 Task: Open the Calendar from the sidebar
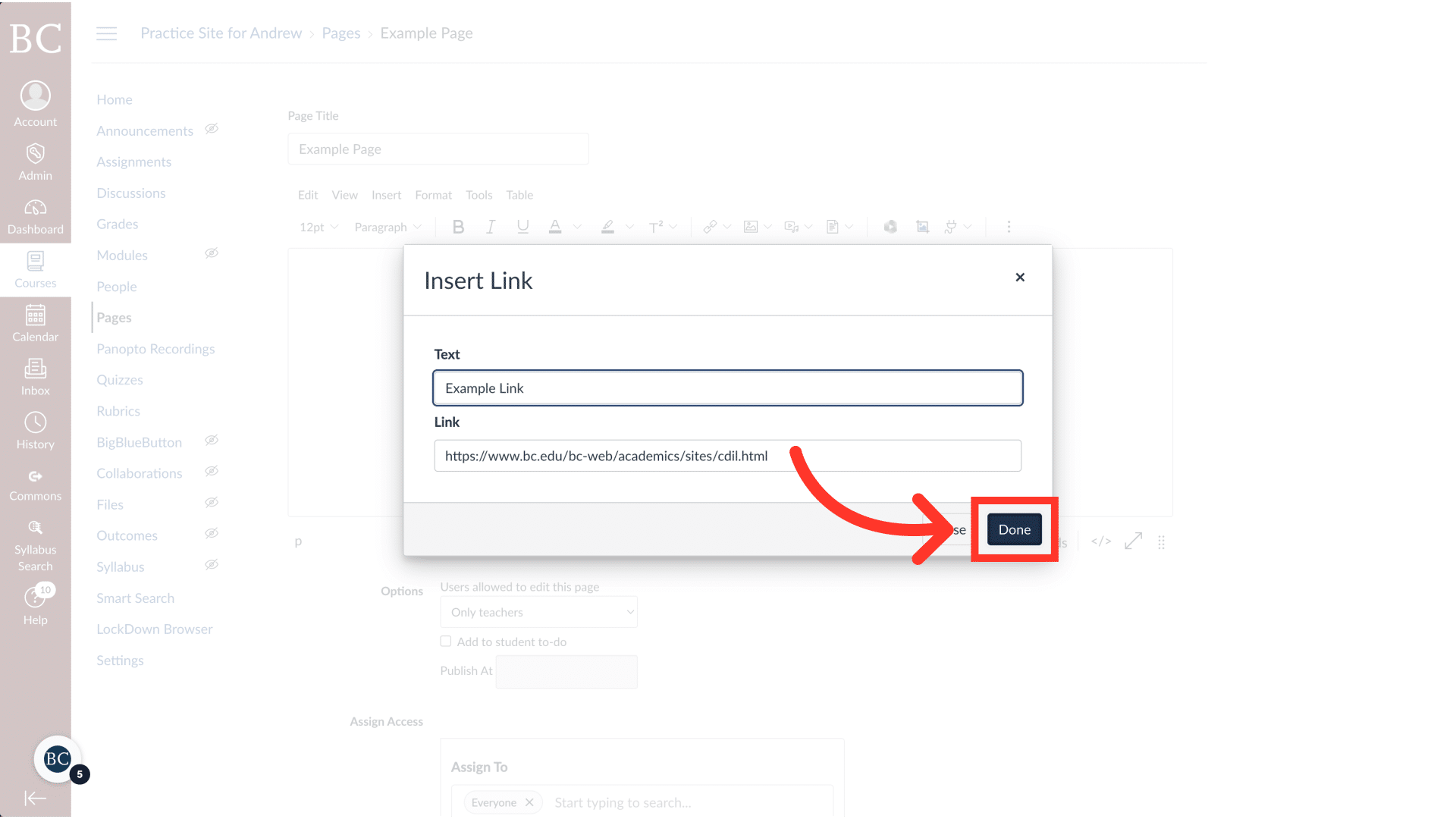tap(35, 322)
